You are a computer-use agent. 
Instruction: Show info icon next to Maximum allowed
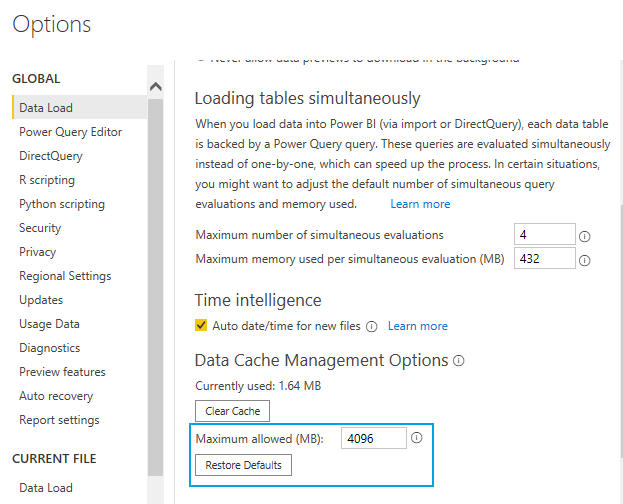pos(416,438)
